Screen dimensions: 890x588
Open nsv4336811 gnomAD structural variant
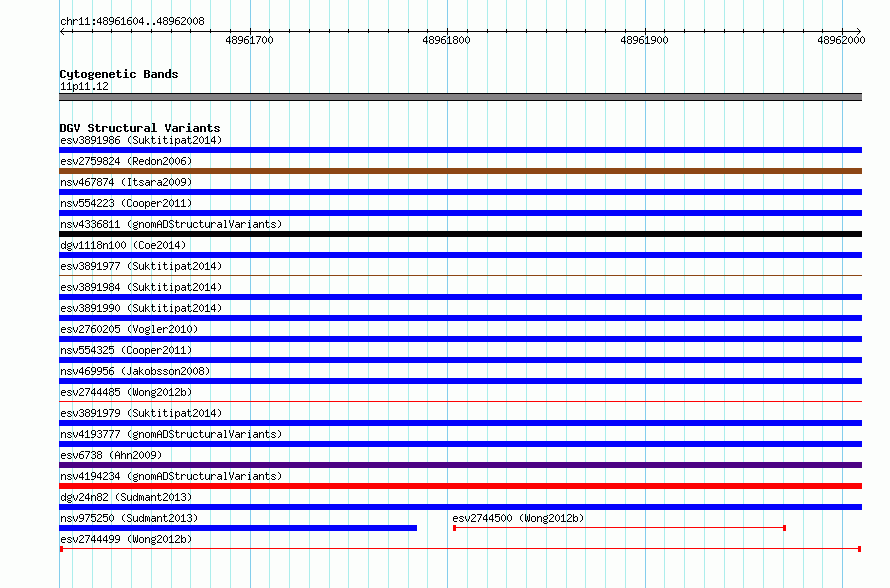[171, 224]
